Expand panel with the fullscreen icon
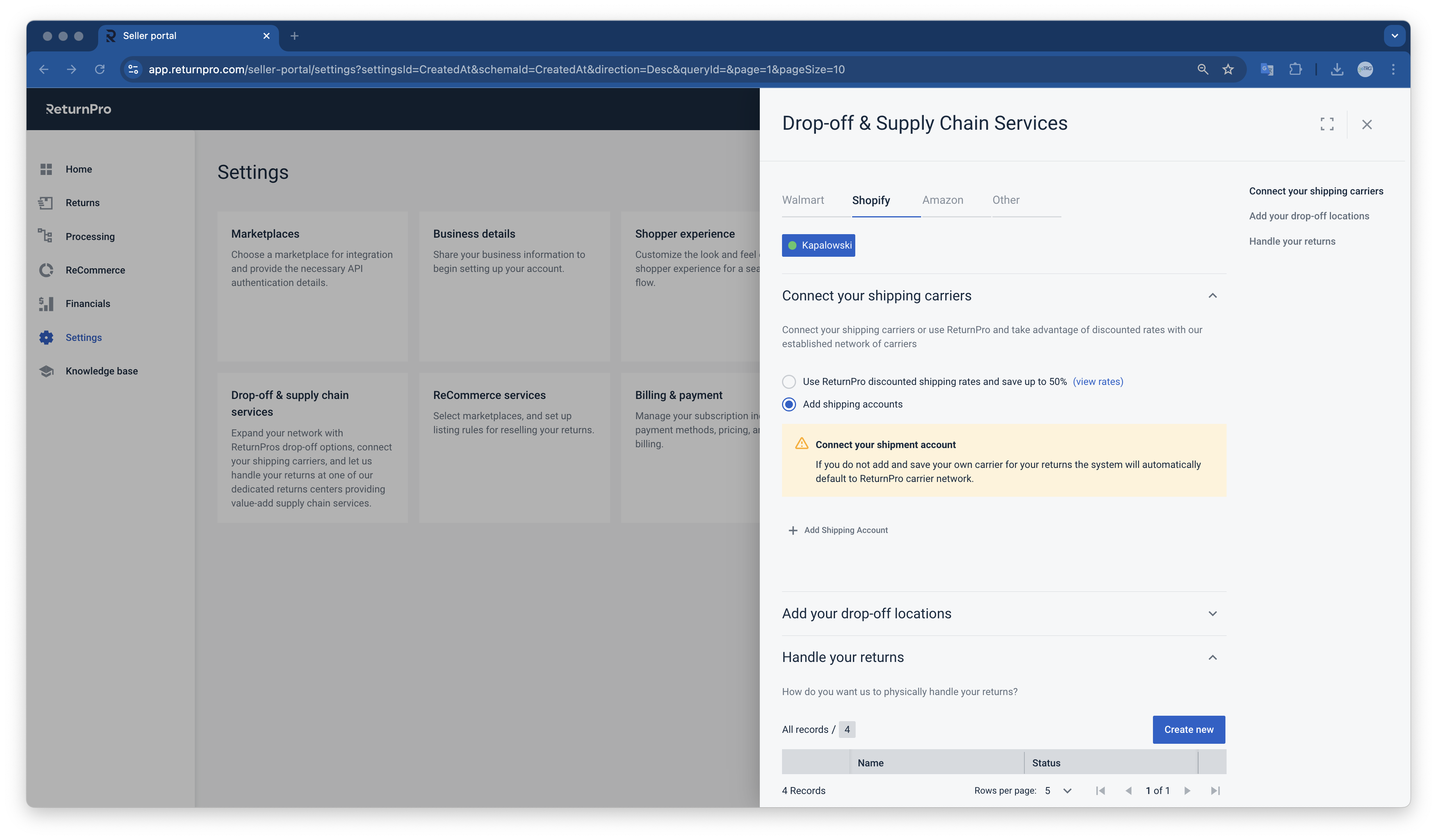Image resolution: width=1437 pixels, height=840 pixels. point(1326,124)
